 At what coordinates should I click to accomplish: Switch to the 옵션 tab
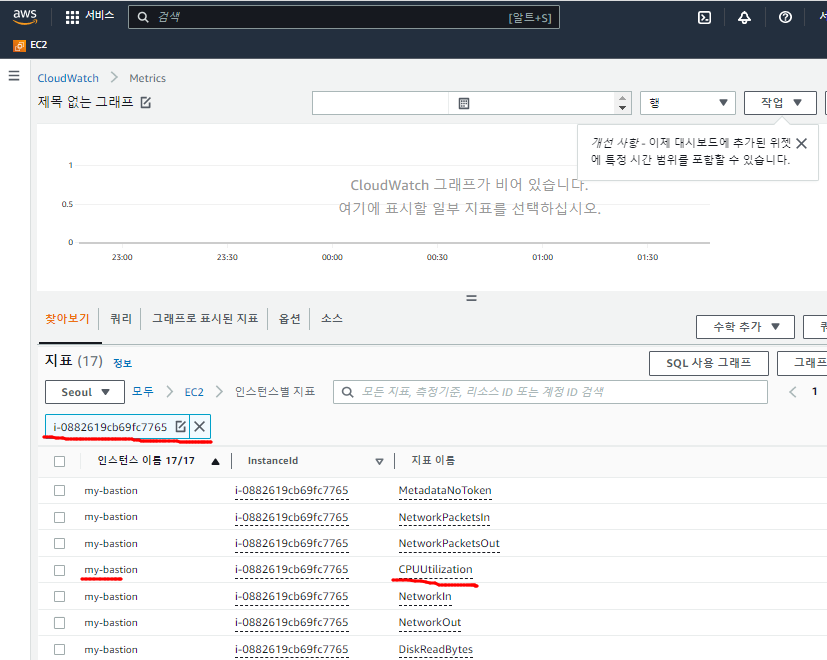pos(290,319)
